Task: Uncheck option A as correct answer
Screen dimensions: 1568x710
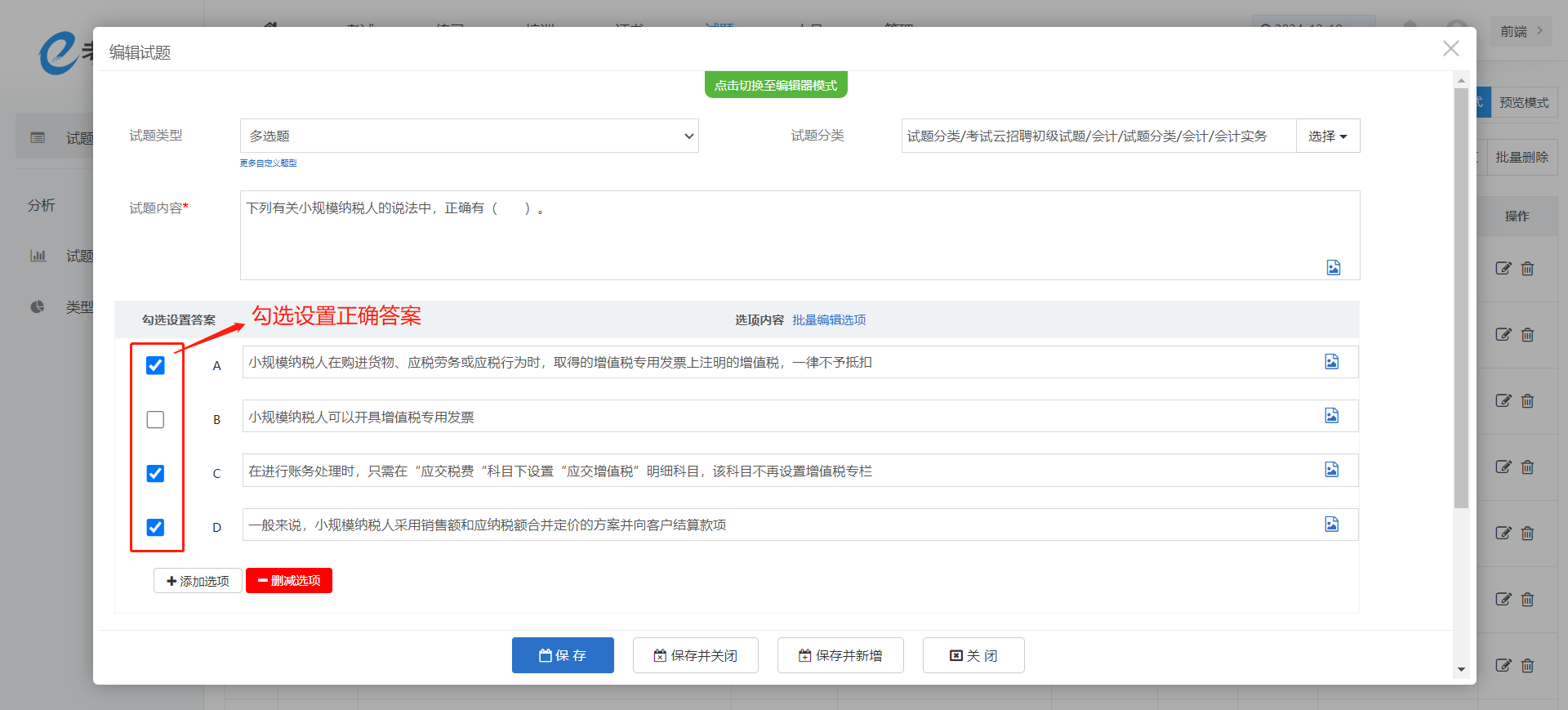Action: point(155,365)
